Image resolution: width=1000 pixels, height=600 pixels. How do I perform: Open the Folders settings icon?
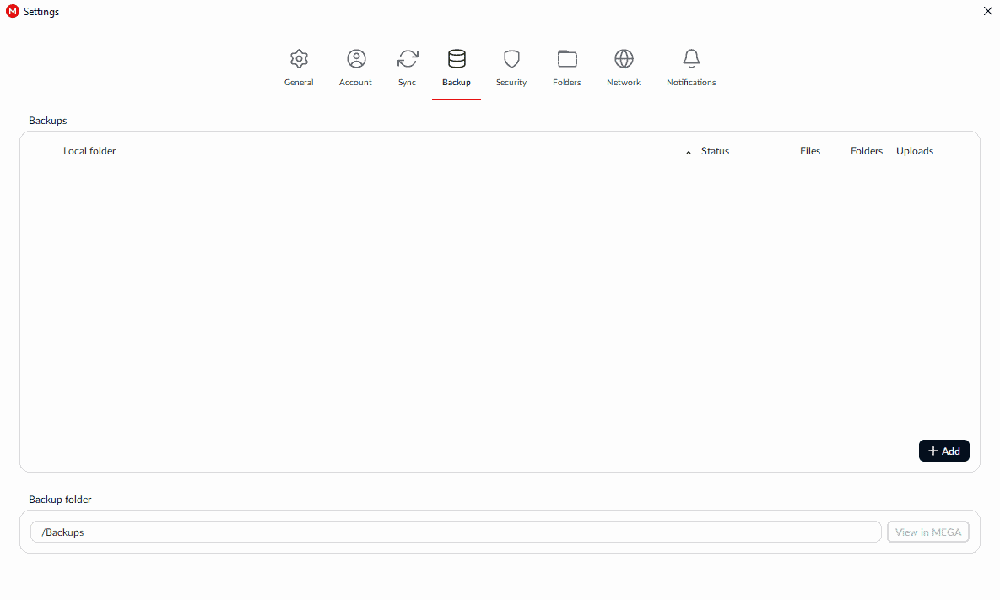pos(567,59)
